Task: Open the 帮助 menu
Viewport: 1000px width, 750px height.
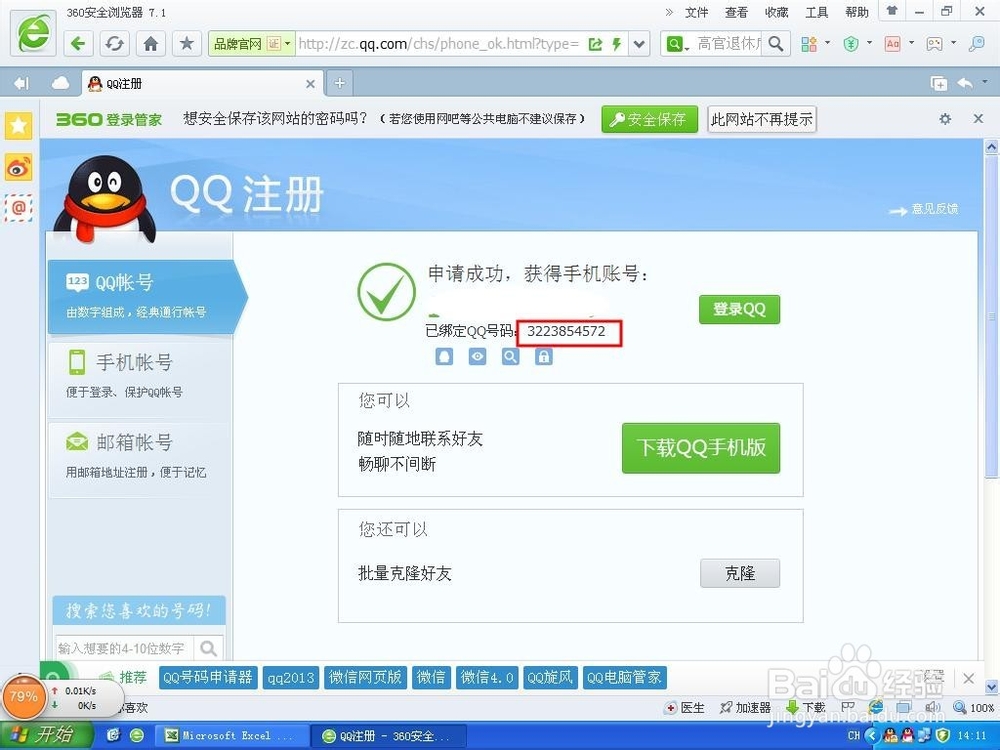Action: click(x=857, y=12)
